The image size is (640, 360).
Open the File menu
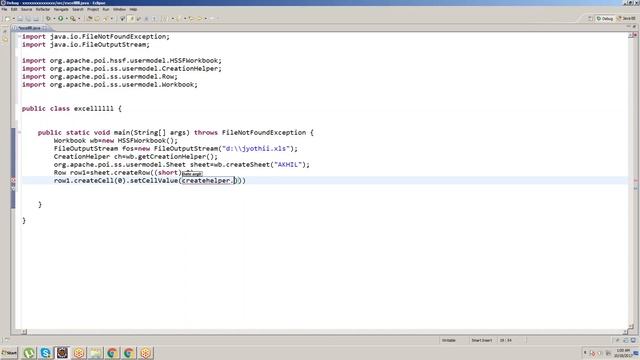click(4, 9)
